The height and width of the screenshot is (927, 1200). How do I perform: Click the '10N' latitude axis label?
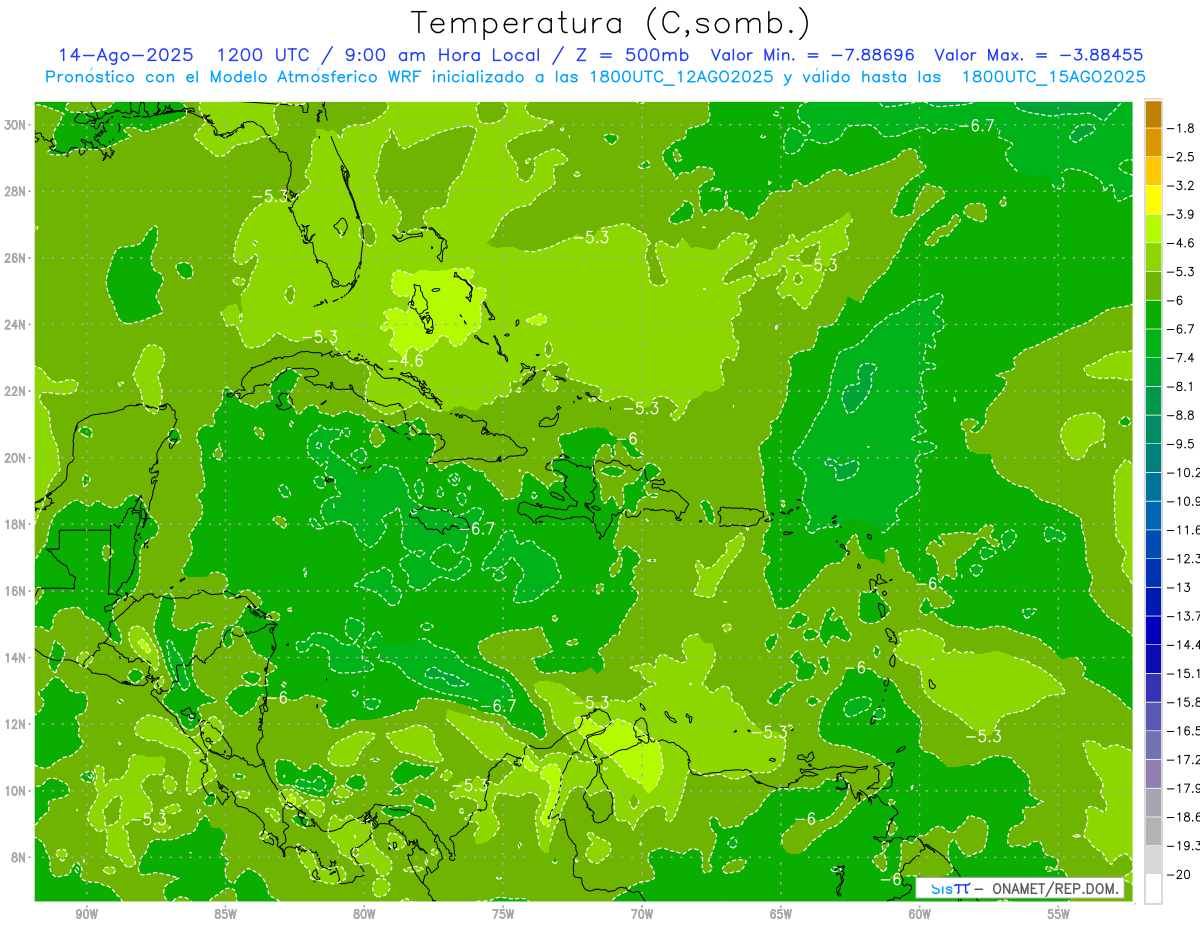tap(17, 790)
